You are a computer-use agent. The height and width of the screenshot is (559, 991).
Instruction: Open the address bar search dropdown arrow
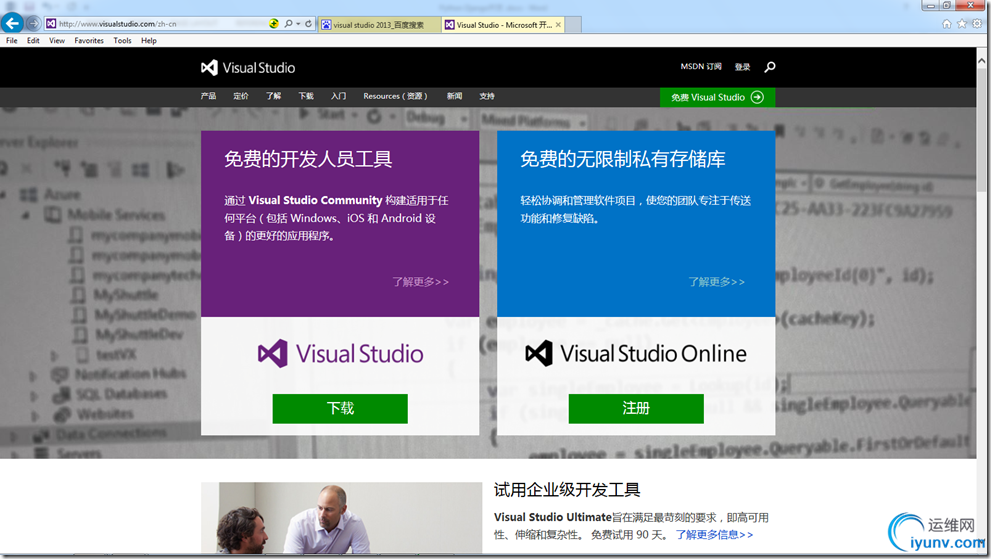(x=298, y=24)
